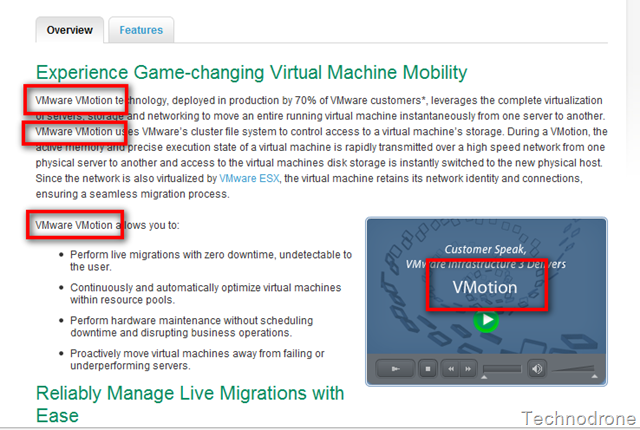This screenshot has height=430, width=640.
Task: Click bullet 'Proactively move virtual machines away'
Action: [x=197, y=359]
